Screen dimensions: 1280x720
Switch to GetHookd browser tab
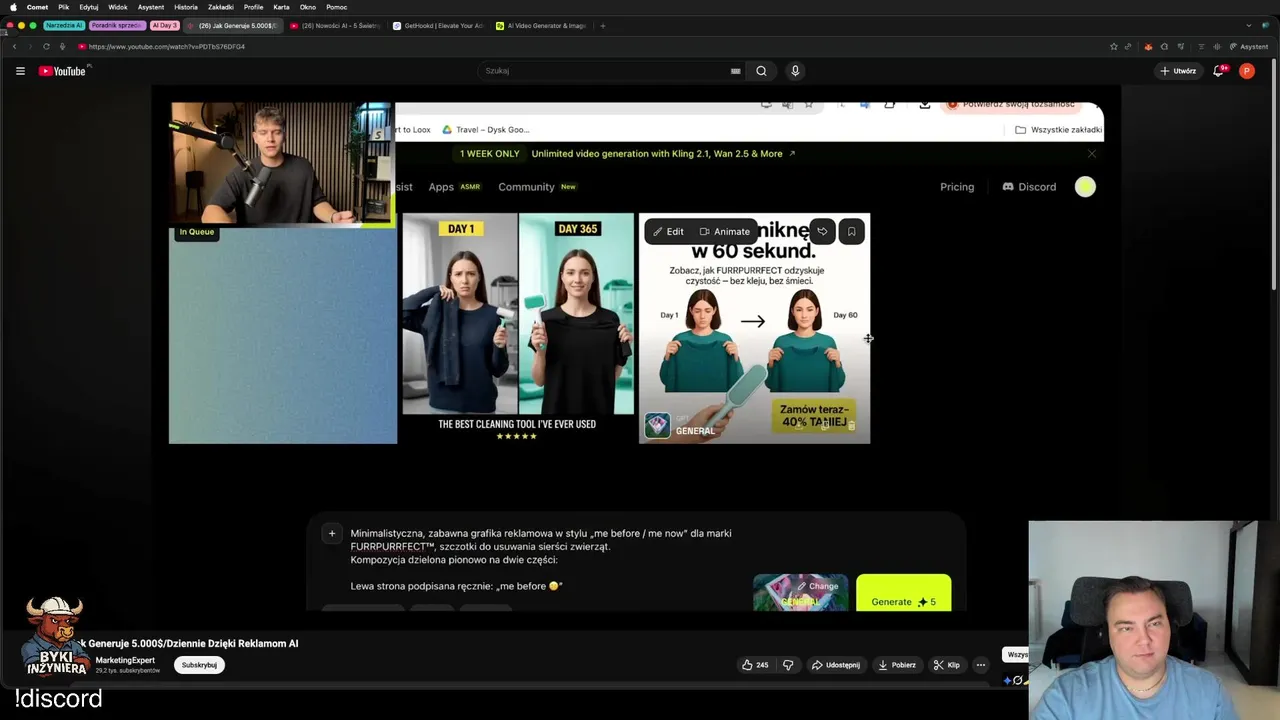(438, 26)
